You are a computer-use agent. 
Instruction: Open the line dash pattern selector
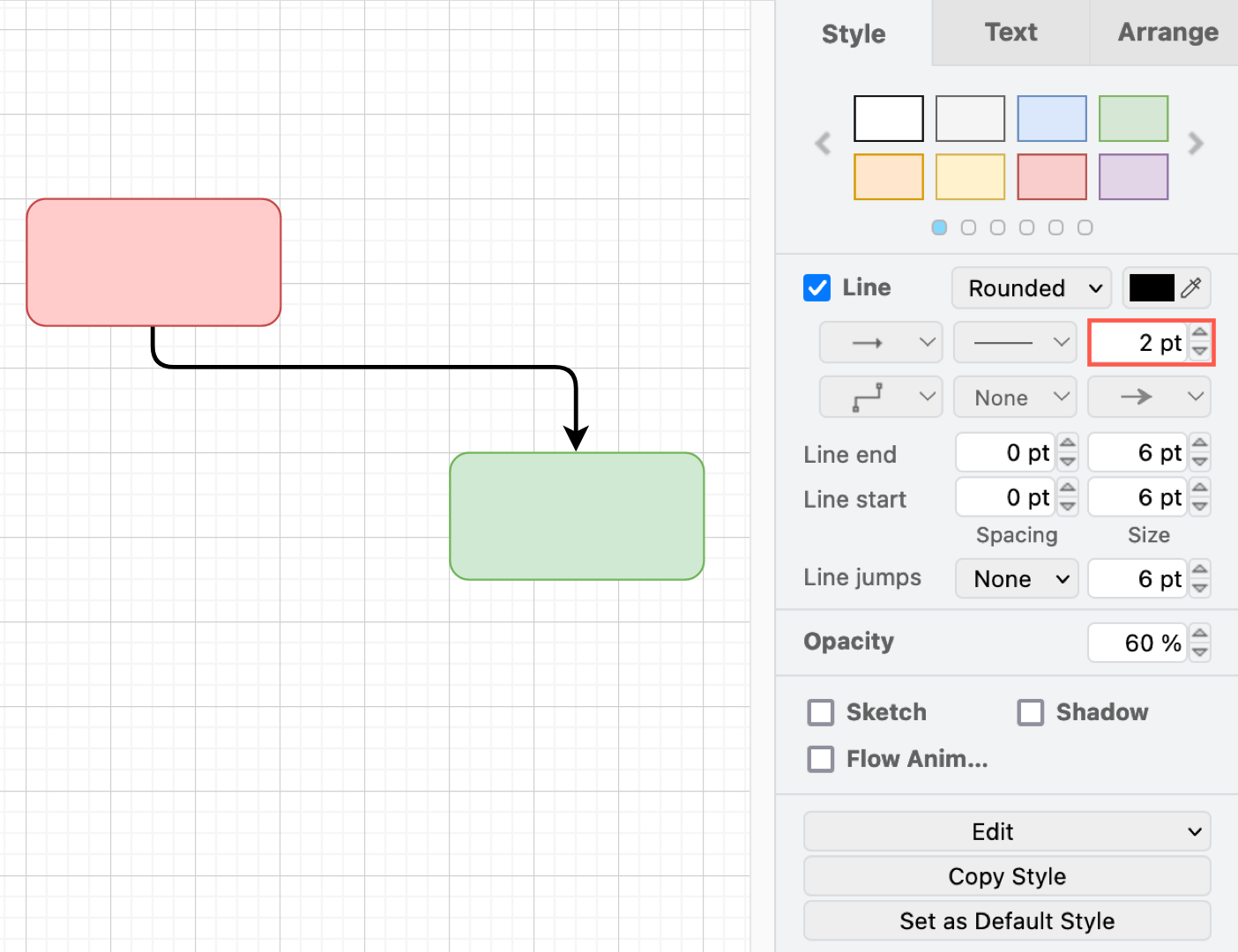click(x=1014, y=342)
